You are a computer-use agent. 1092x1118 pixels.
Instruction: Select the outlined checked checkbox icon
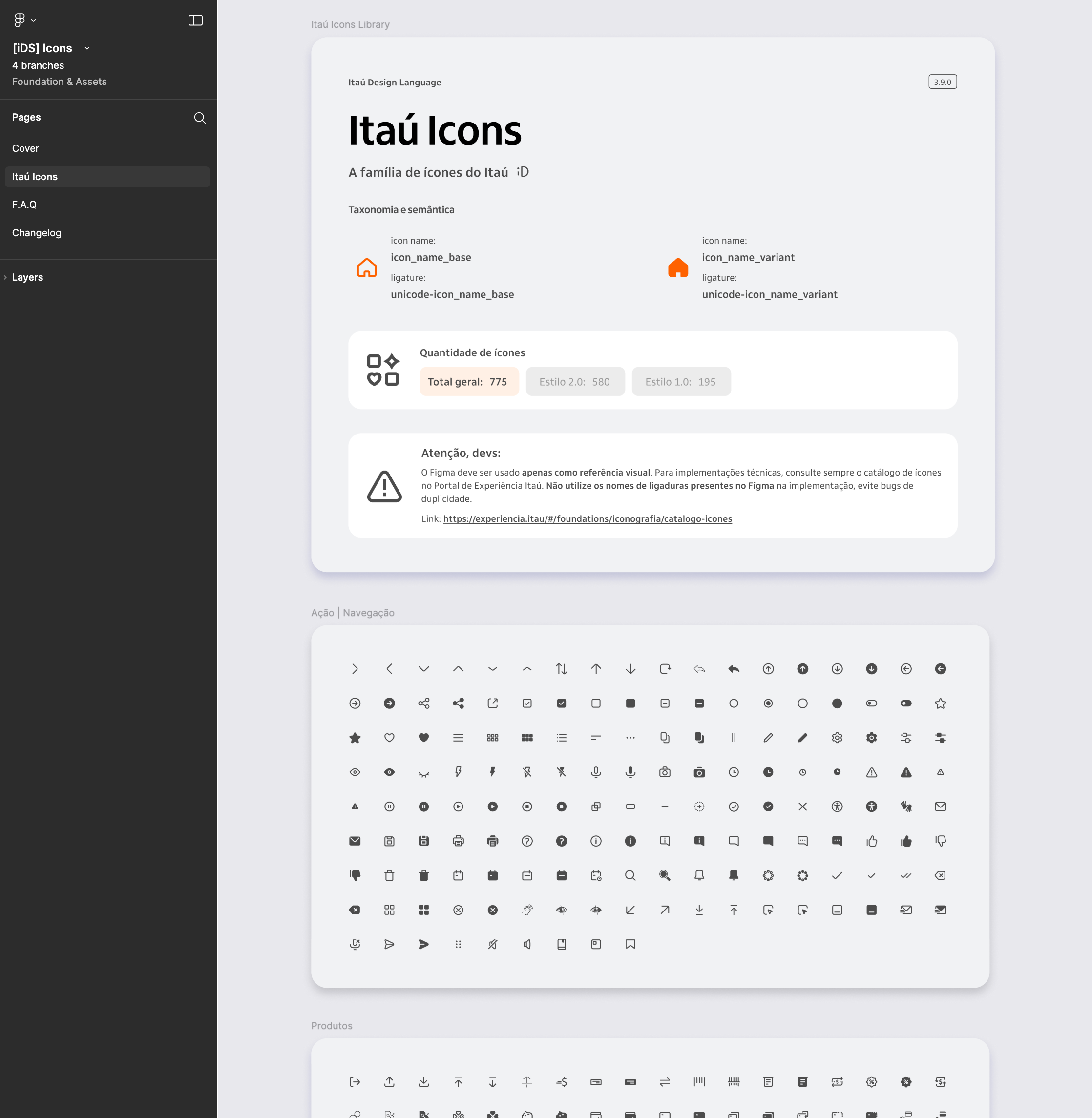click(x=527, y=704)
